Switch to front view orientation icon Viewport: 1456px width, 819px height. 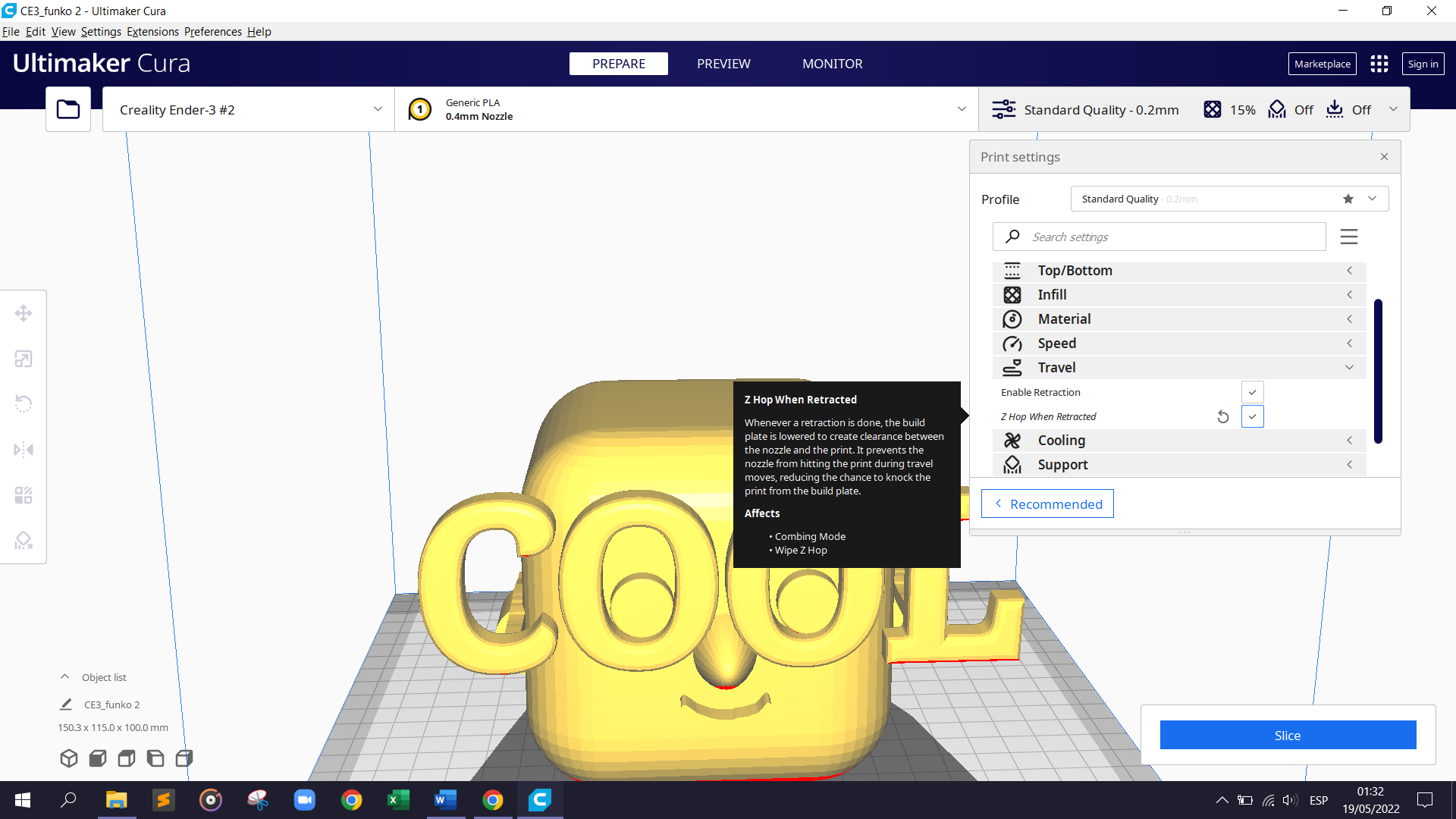(97, 758)
